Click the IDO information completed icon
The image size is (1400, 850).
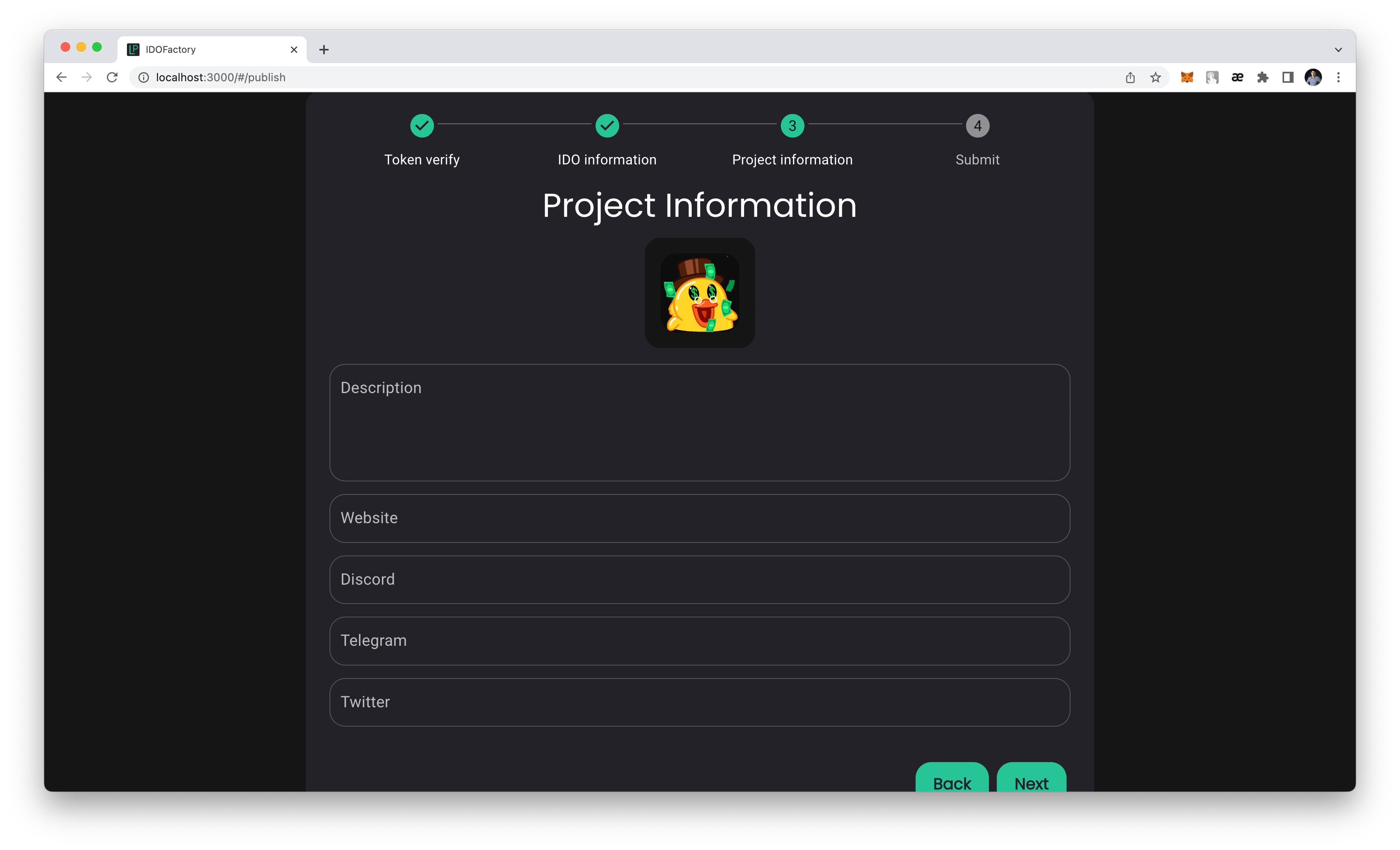point(607,125)
